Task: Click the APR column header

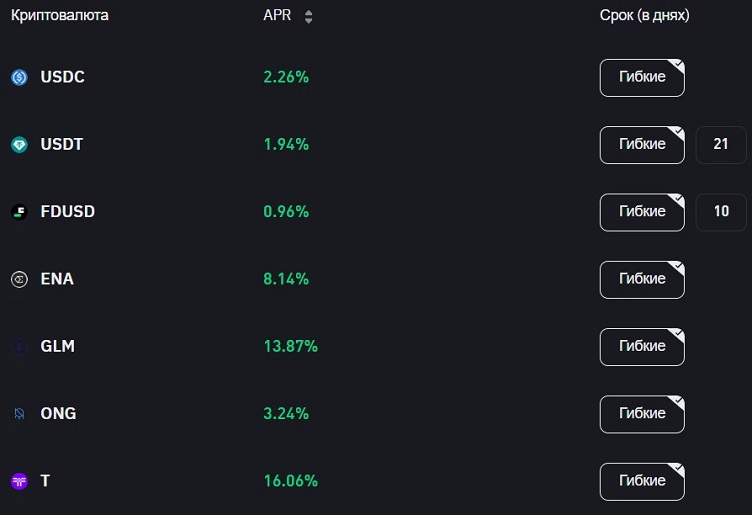Action: pos(277,15)
